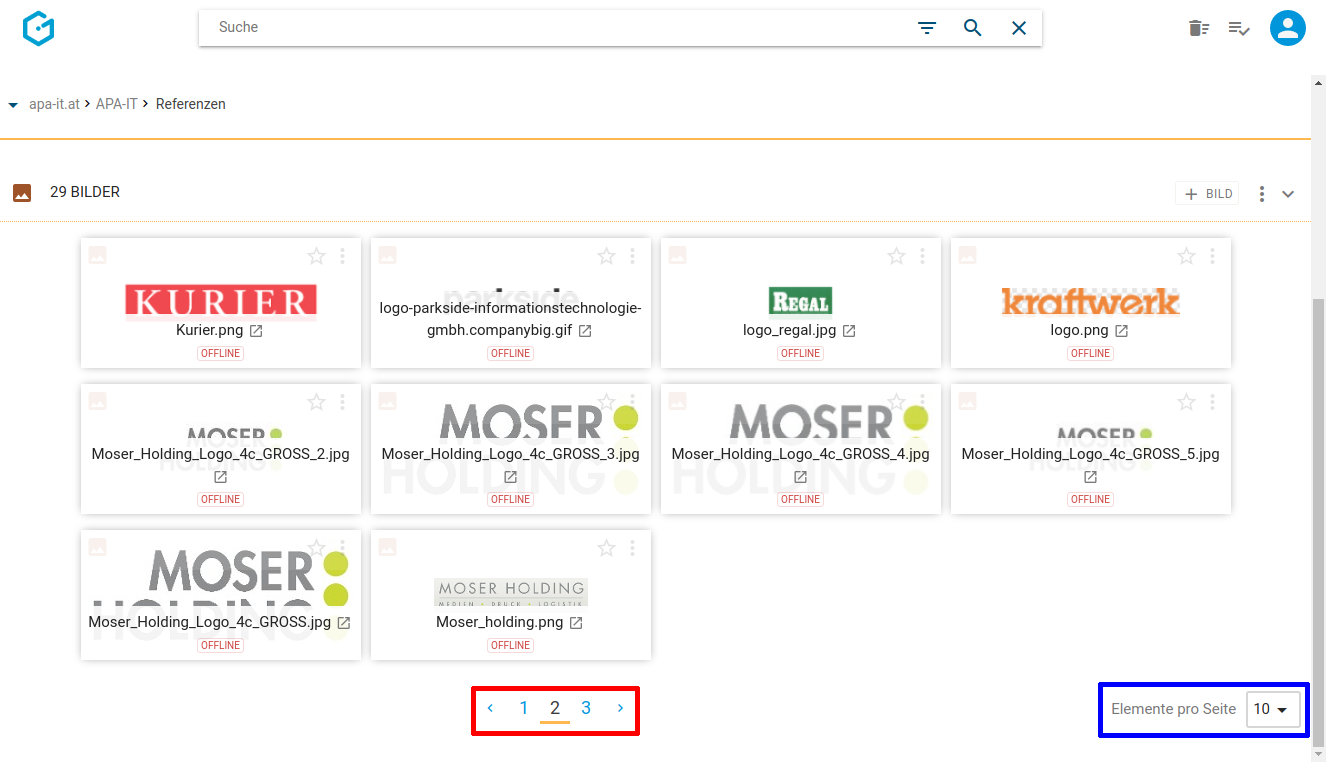The width and height of the screenshot is (1326, 762).
Task: Add image with + BILD button
Action: (x=1207, y=194)
